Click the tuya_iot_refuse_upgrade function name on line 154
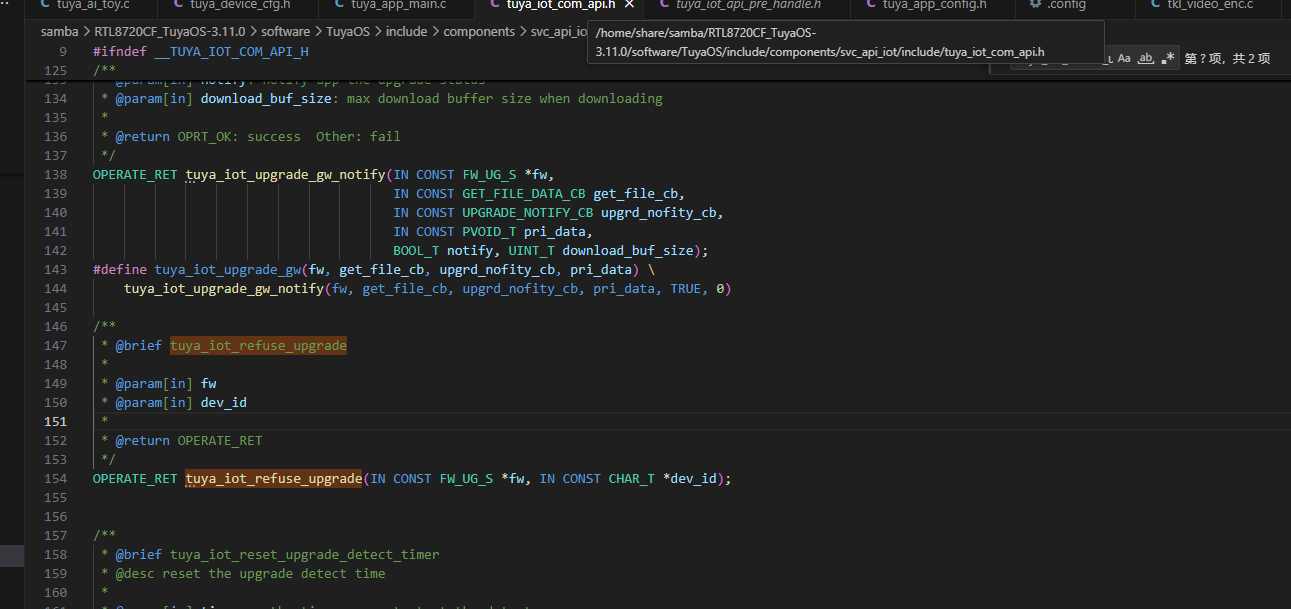This screenshot has height=609, width=1291. (x=273, y=479)
